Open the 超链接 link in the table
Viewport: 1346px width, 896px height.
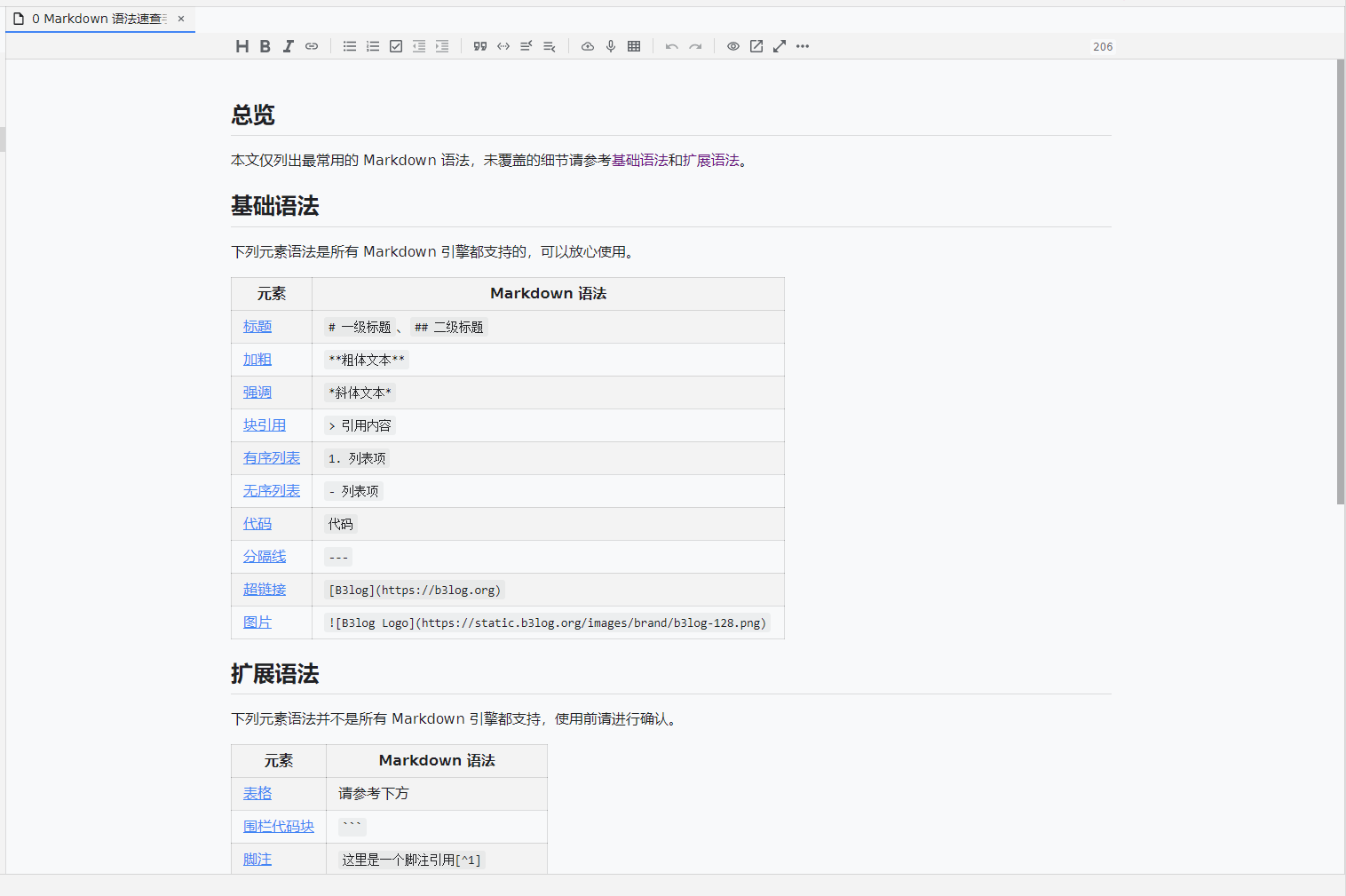pyautogui.click(x=265, y=590)
